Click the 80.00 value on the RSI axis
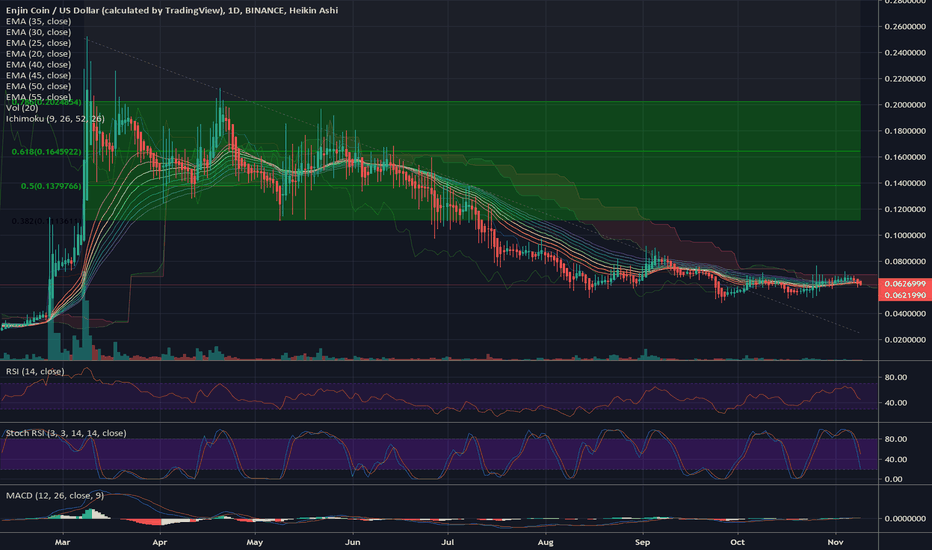932x550 pixels. (896, 378)
